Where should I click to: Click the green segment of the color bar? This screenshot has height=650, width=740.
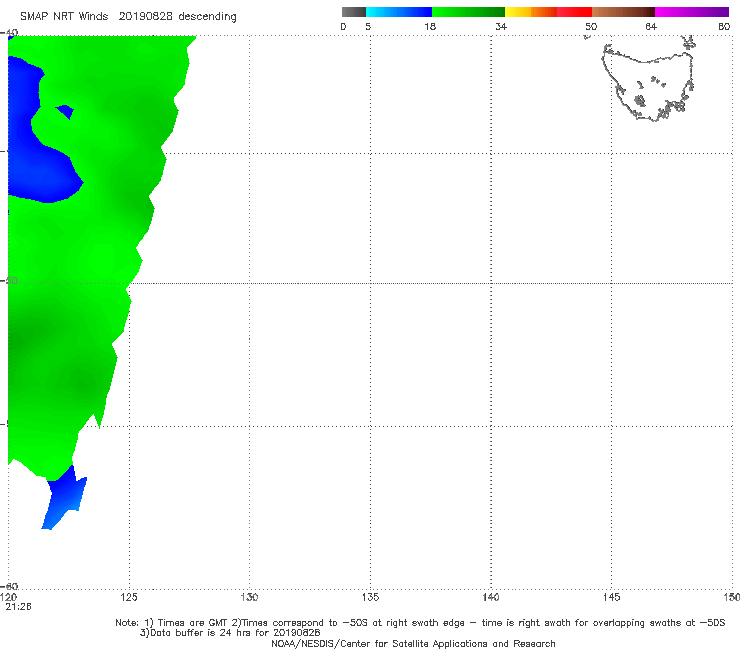468,12
